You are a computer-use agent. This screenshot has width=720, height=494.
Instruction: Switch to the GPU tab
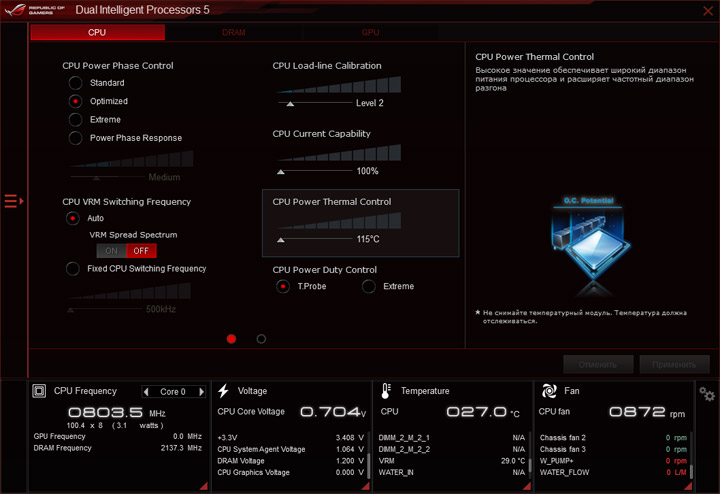tap(370, 32)
